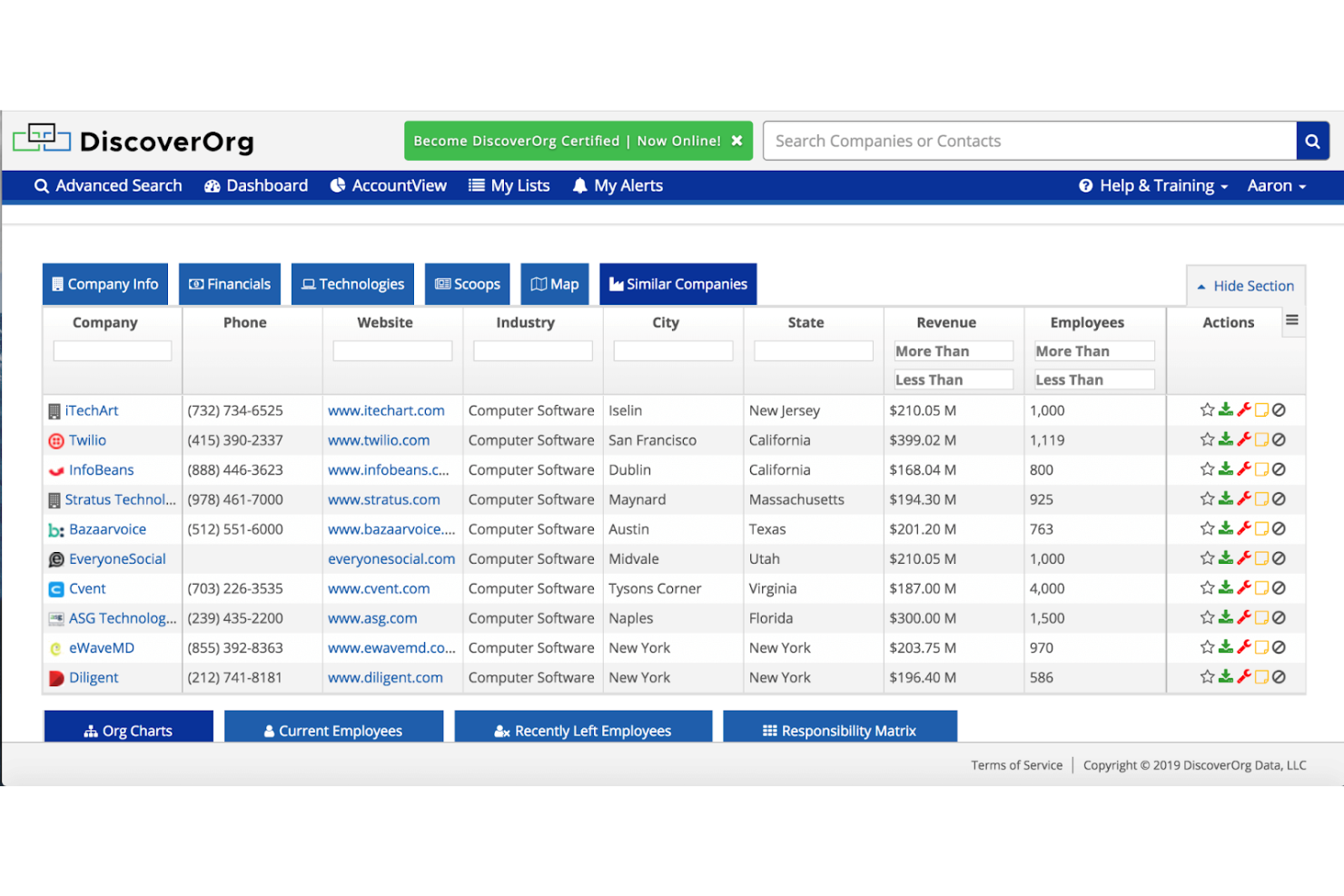The image size is (1344, 896).
Task: Click the green download icon for ASG Technologies
Action: point(1225,618)
